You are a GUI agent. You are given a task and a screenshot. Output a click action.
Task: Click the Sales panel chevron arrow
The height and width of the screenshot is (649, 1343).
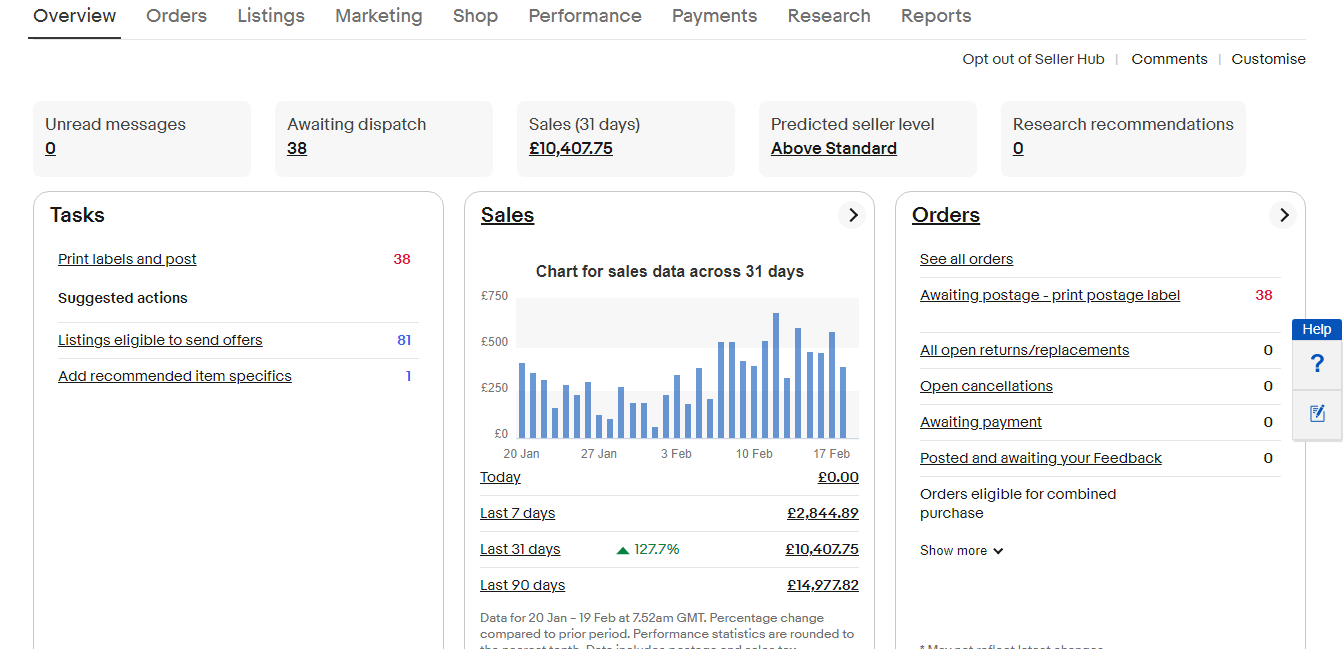click(x=852, y=215)
